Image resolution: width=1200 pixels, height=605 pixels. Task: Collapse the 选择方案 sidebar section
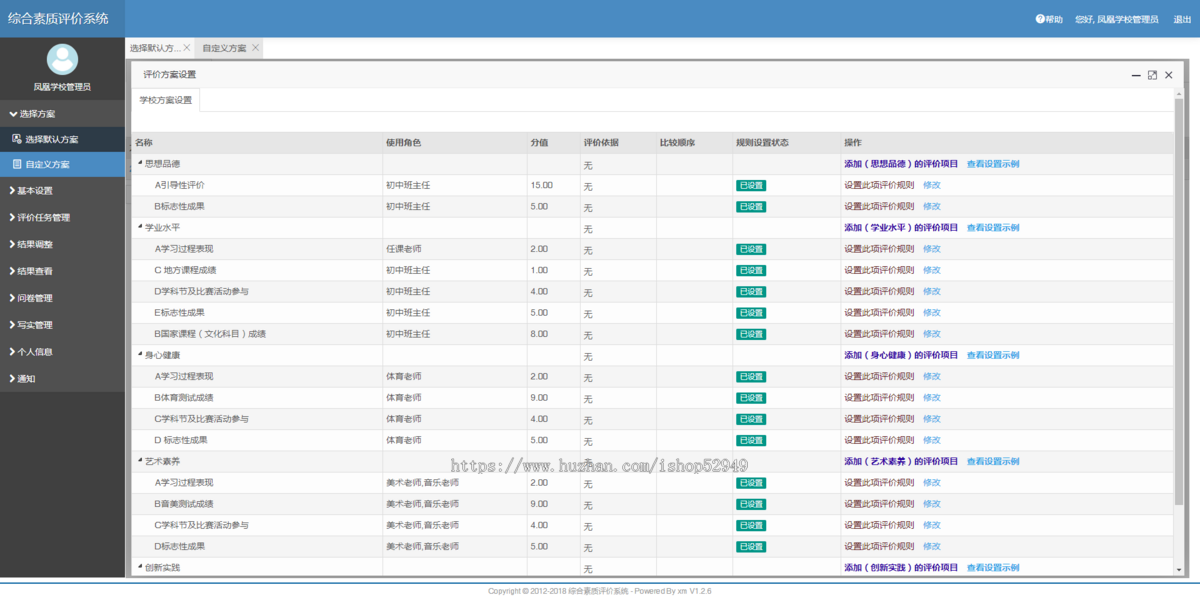pyautogui.click(x=62, y=114)
